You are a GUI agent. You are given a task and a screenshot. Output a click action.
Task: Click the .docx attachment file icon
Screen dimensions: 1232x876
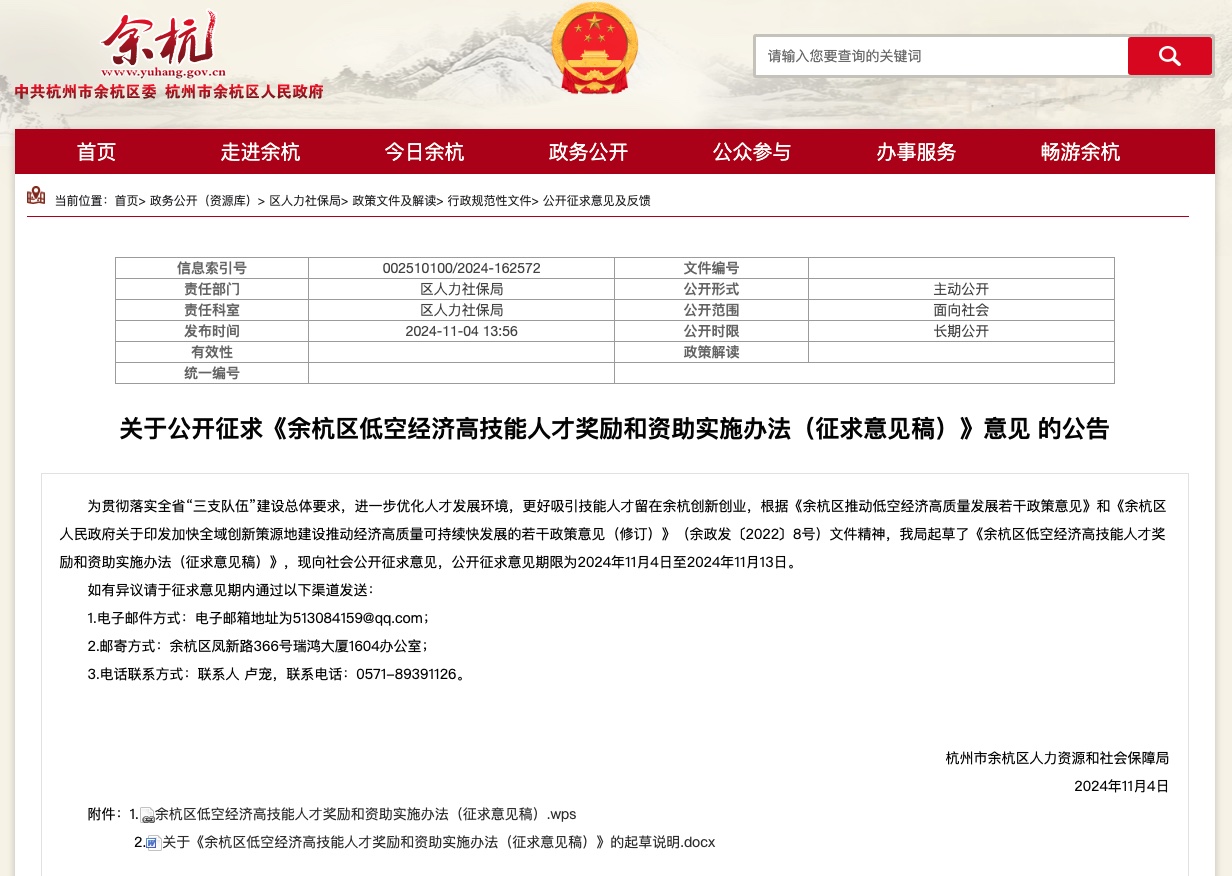click(153, 843)
